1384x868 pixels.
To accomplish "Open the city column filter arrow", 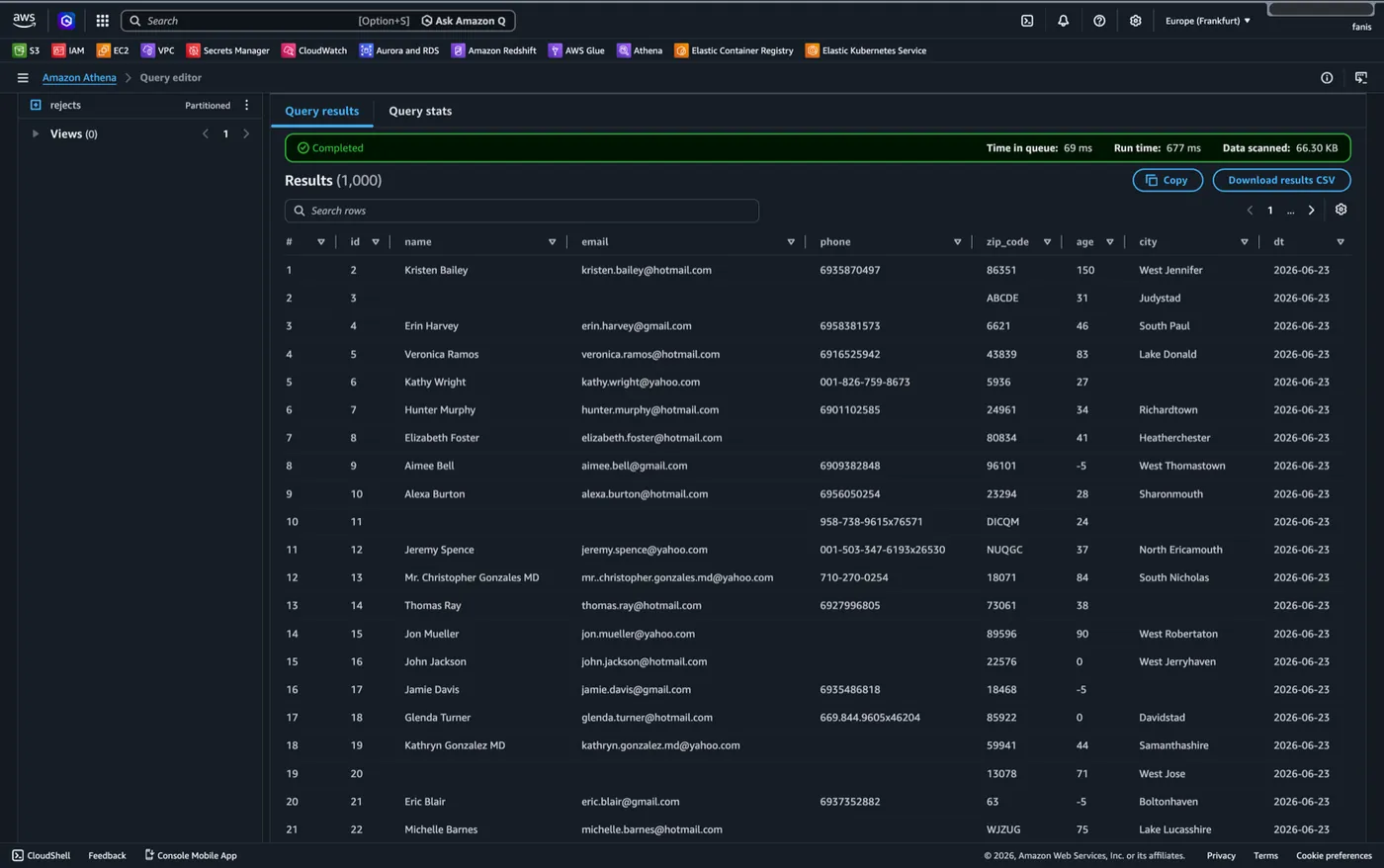I will pos(1244,241).
